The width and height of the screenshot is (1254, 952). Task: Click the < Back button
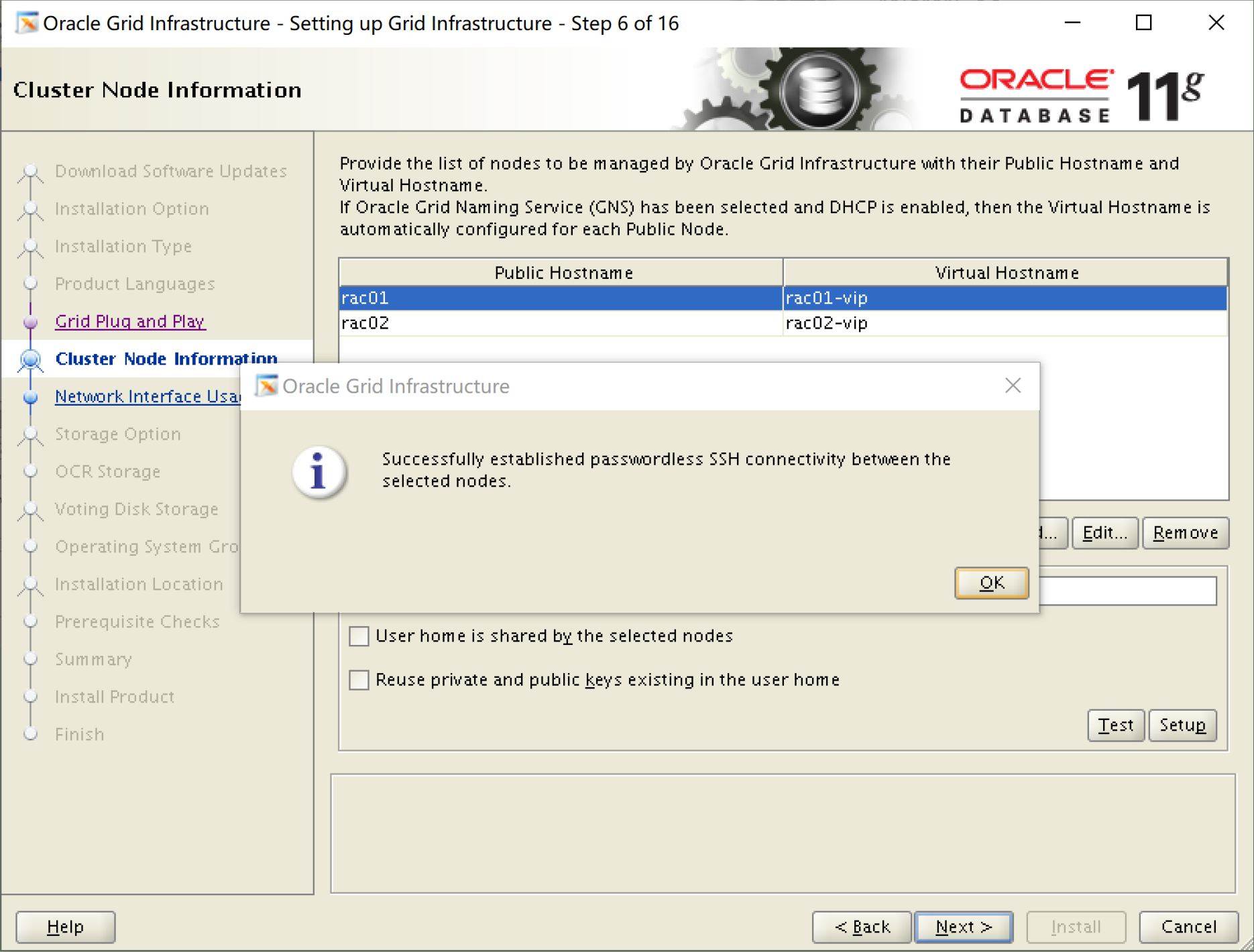pos(862,927)
